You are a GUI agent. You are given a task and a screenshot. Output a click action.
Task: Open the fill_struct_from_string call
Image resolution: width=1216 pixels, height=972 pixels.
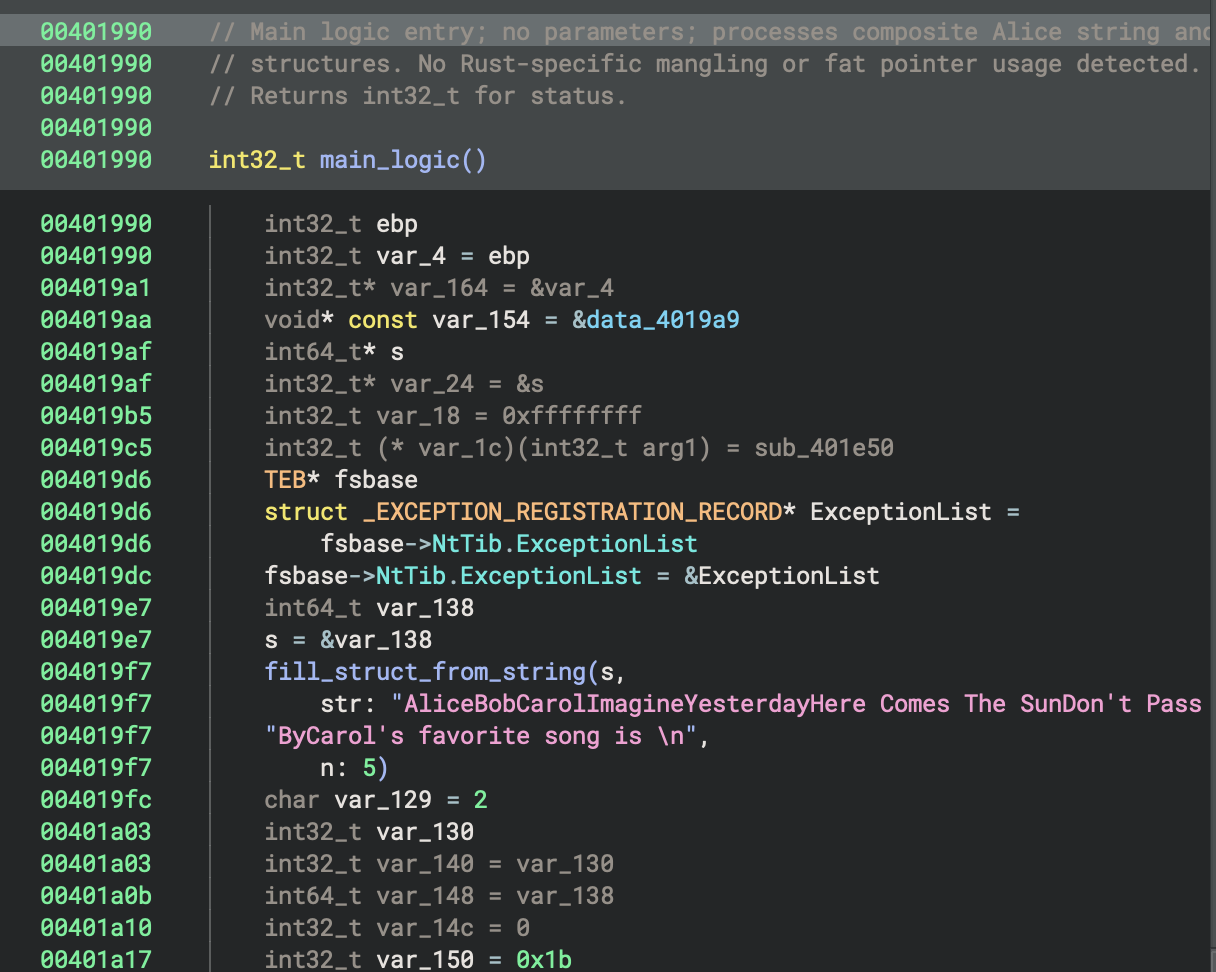425,672
